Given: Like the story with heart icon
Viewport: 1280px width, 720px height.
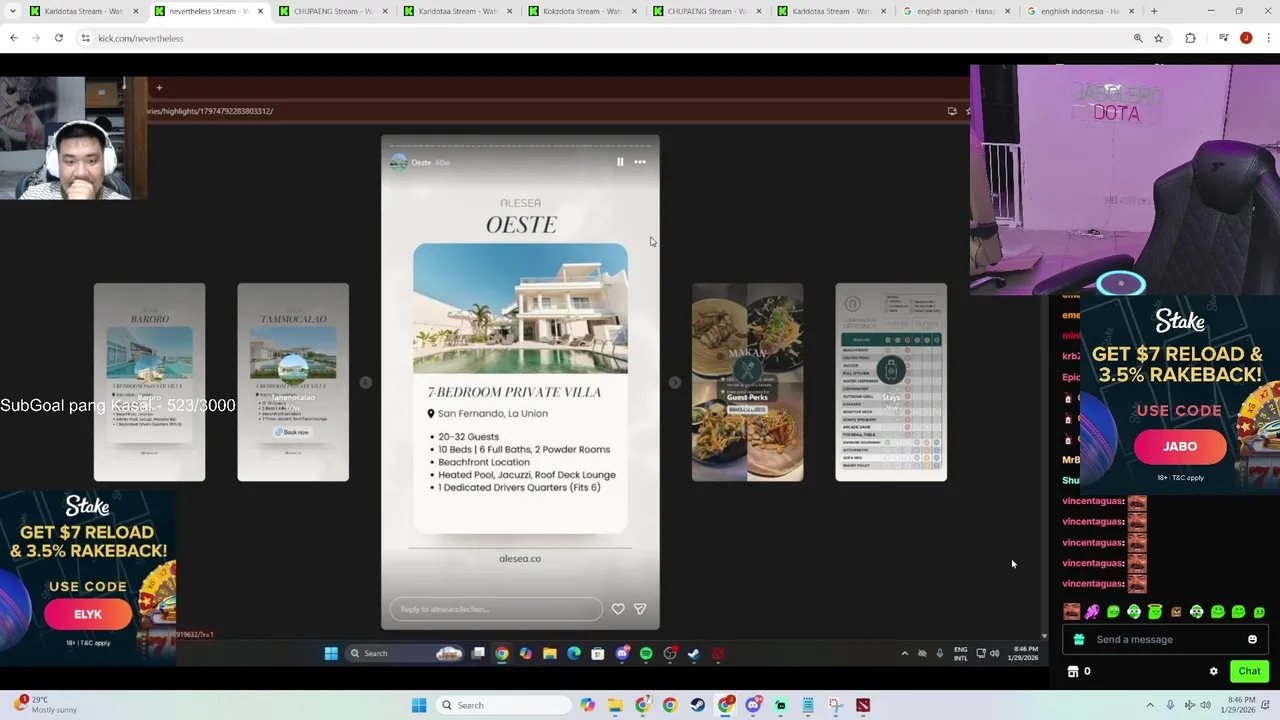Looking at the screenshot, I should pyautogui.click(x=618, y=609).
